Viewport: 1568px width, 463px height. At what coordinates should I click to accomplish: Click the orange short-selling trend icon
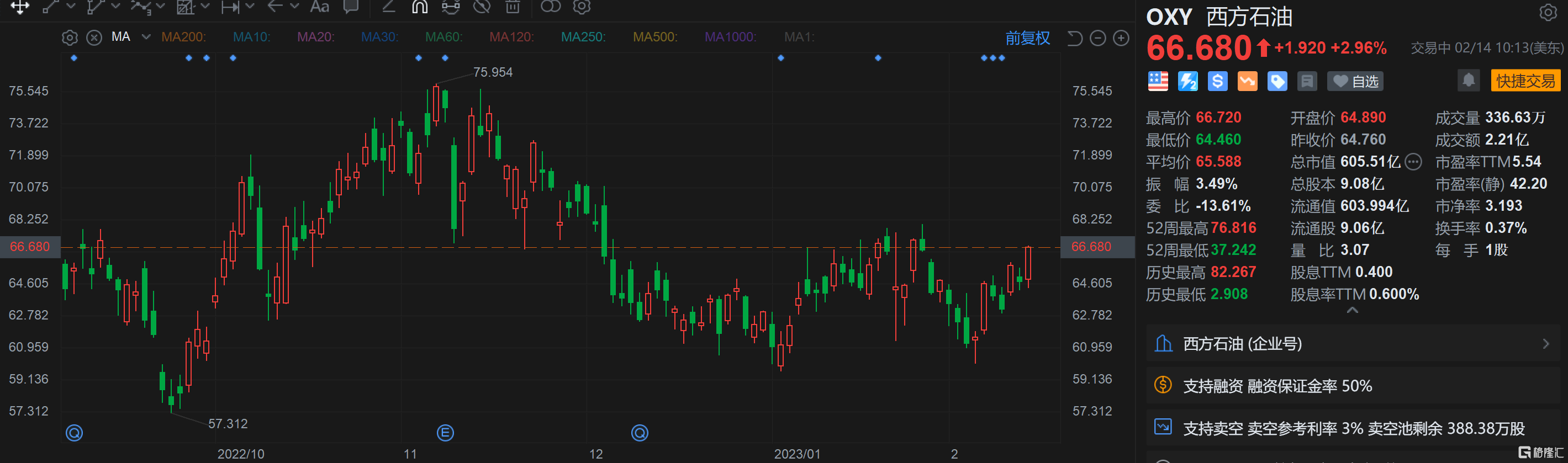1247,81
